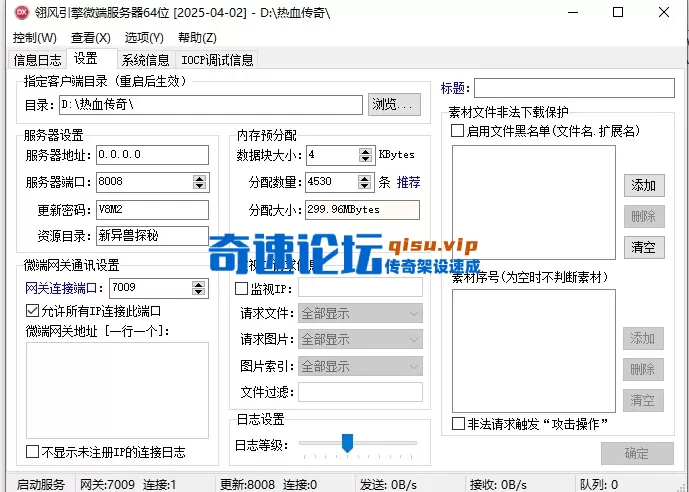Click the 浏览... button
This screenshot has width=689, height=492.
point(394,105)
